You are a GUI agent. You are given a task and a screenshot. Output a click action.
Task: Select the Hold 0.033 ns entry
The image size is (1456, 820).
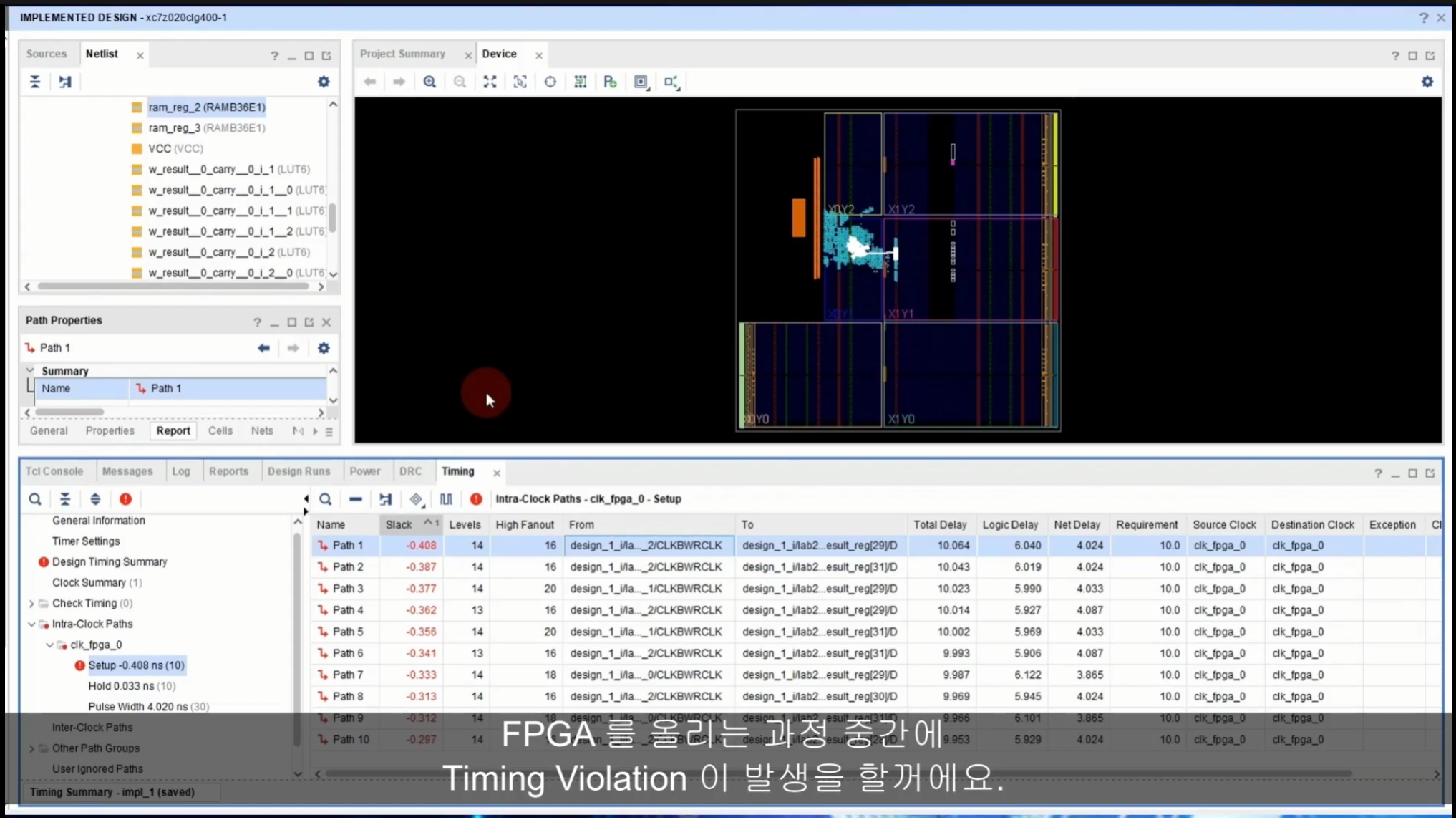(x=122, y=686)
